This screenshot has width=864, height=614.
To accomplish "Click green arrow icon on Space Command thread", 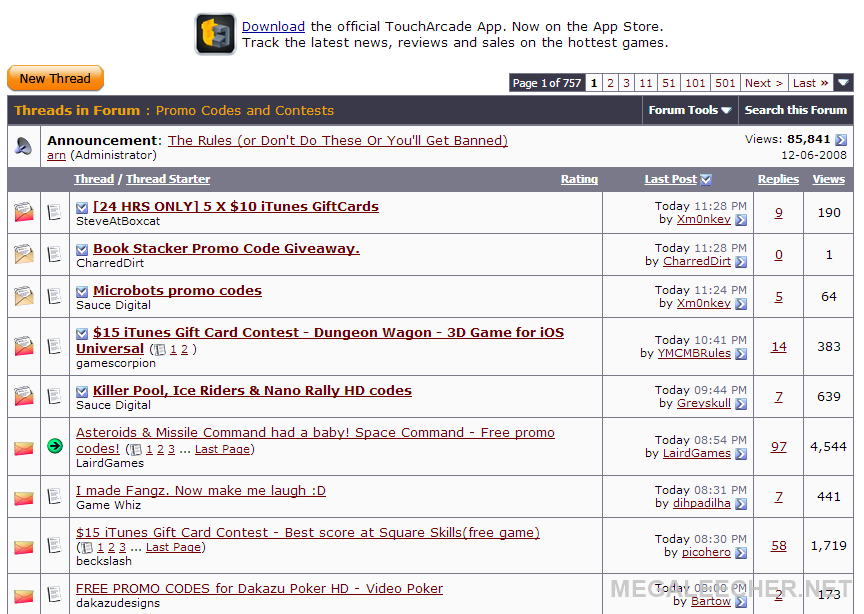I will click(x=55, y=446).
